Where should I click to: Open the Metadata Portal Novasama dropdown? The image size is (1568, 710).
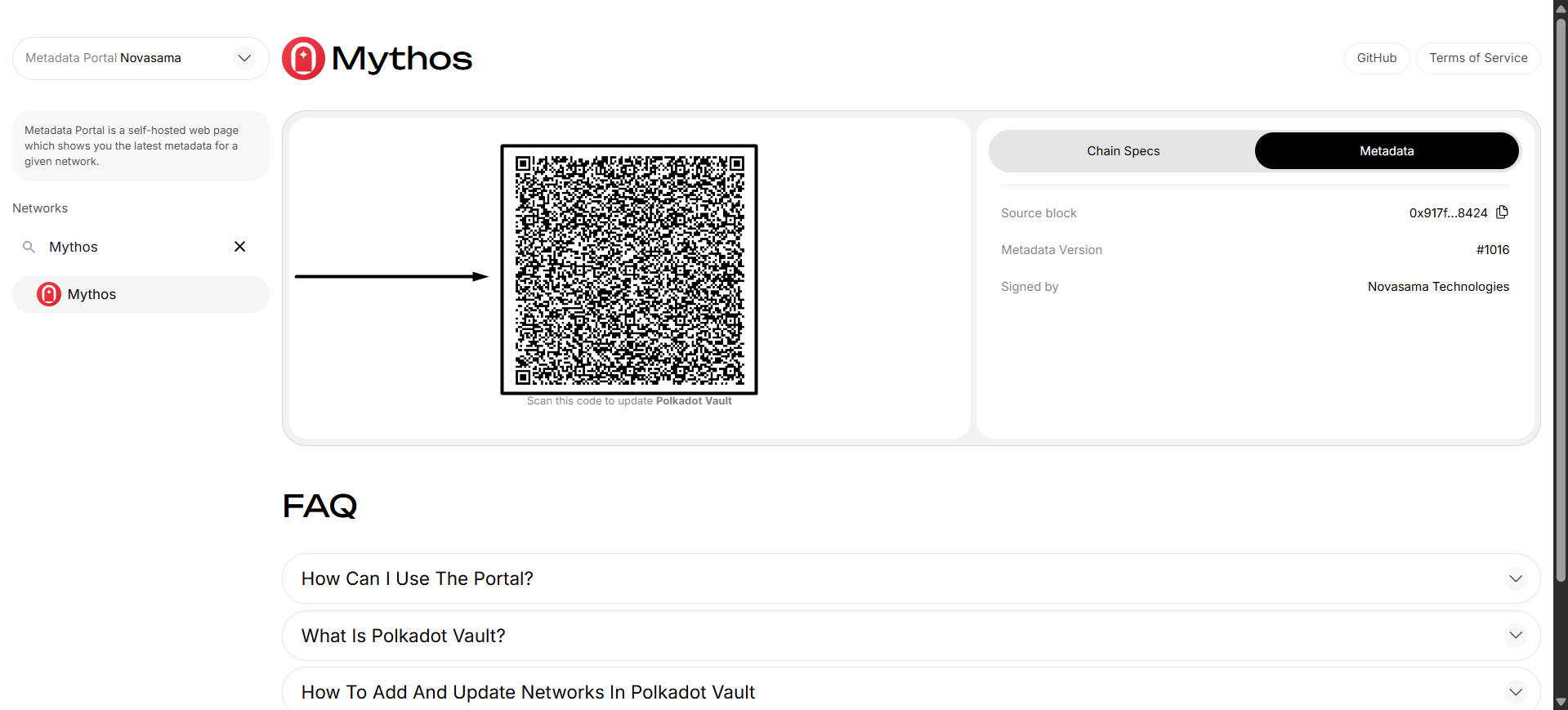tap(243, 58)
